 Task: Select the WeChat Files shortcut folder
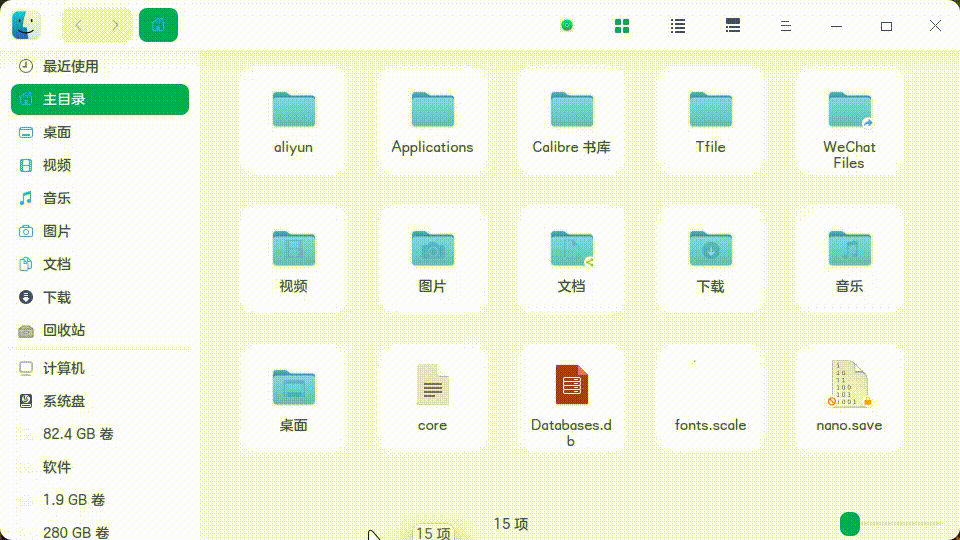coord(849,122)
